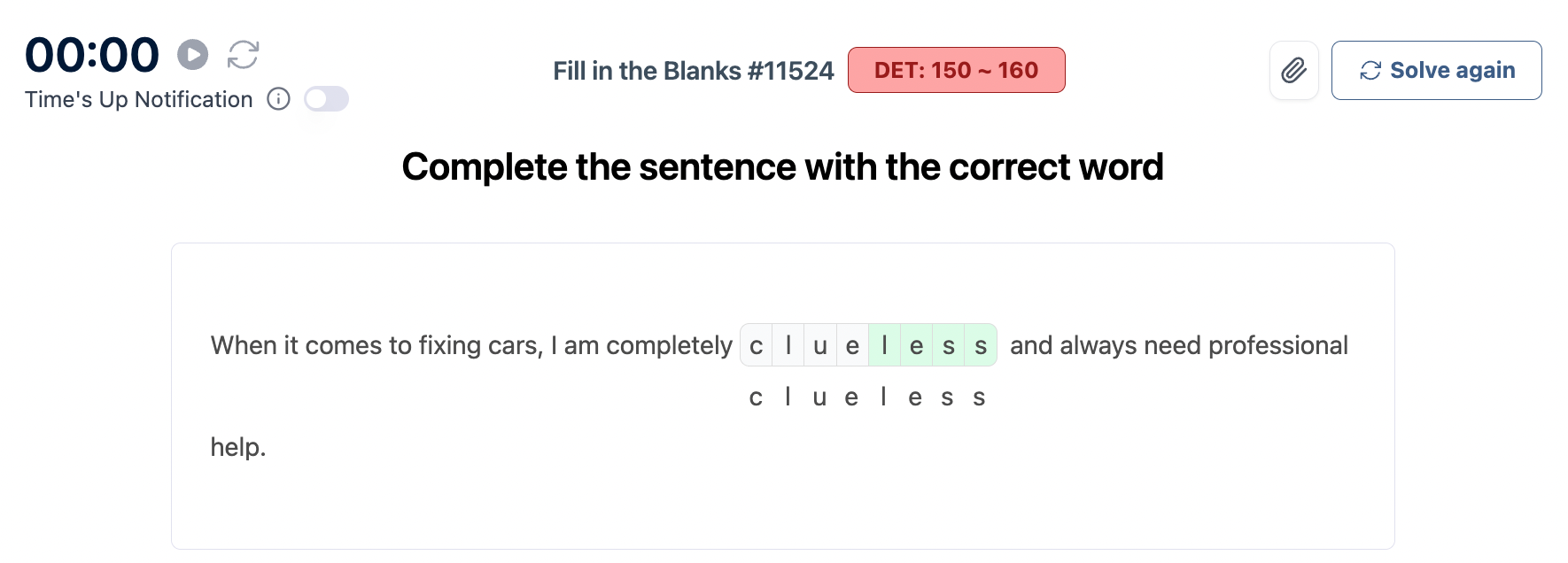This screenshot has height=563, width=1568.
Task: Open the paperclip attachment icon
Action: pos(1293,70)
